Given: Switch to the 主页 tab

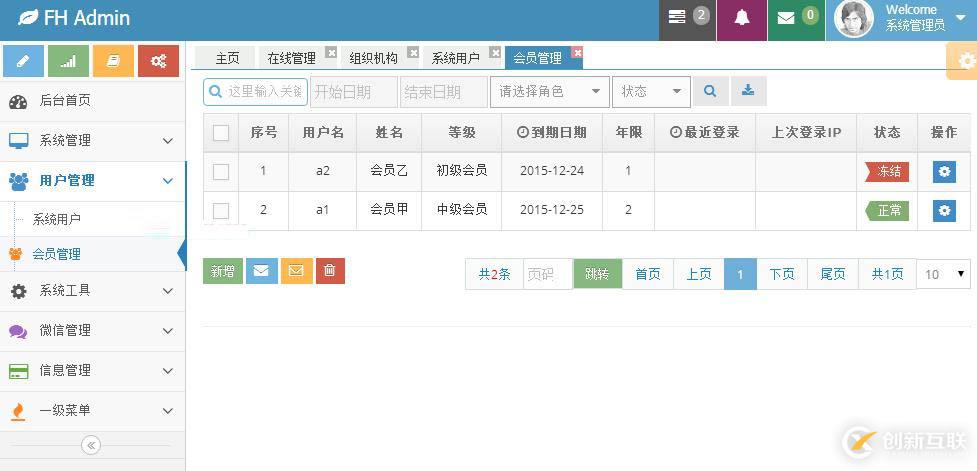Looking at the screenshot, I should [x=226, y=58].
